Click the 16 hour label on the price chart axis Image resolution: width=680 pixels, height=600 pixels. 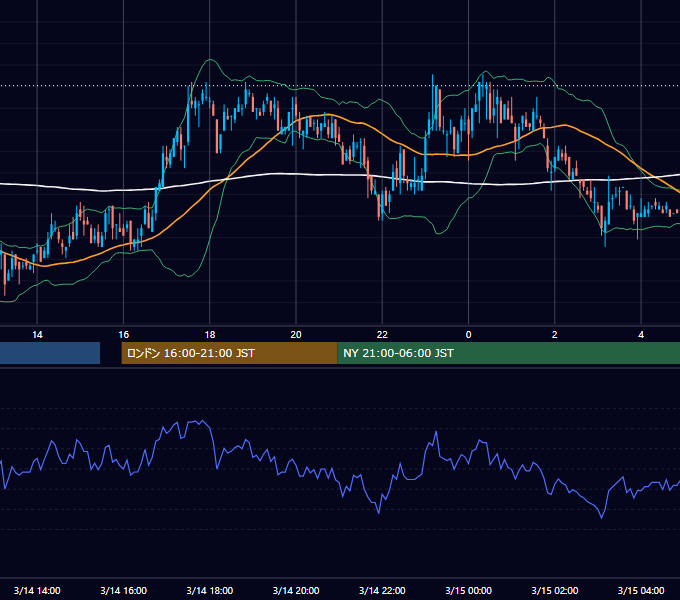click(124, 335)
